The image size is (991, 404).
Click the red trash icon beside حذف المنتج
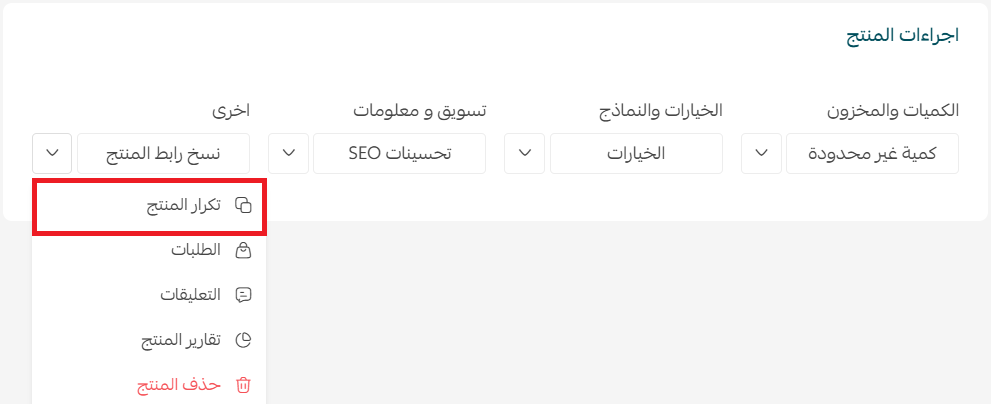click(x=243, y=385)
